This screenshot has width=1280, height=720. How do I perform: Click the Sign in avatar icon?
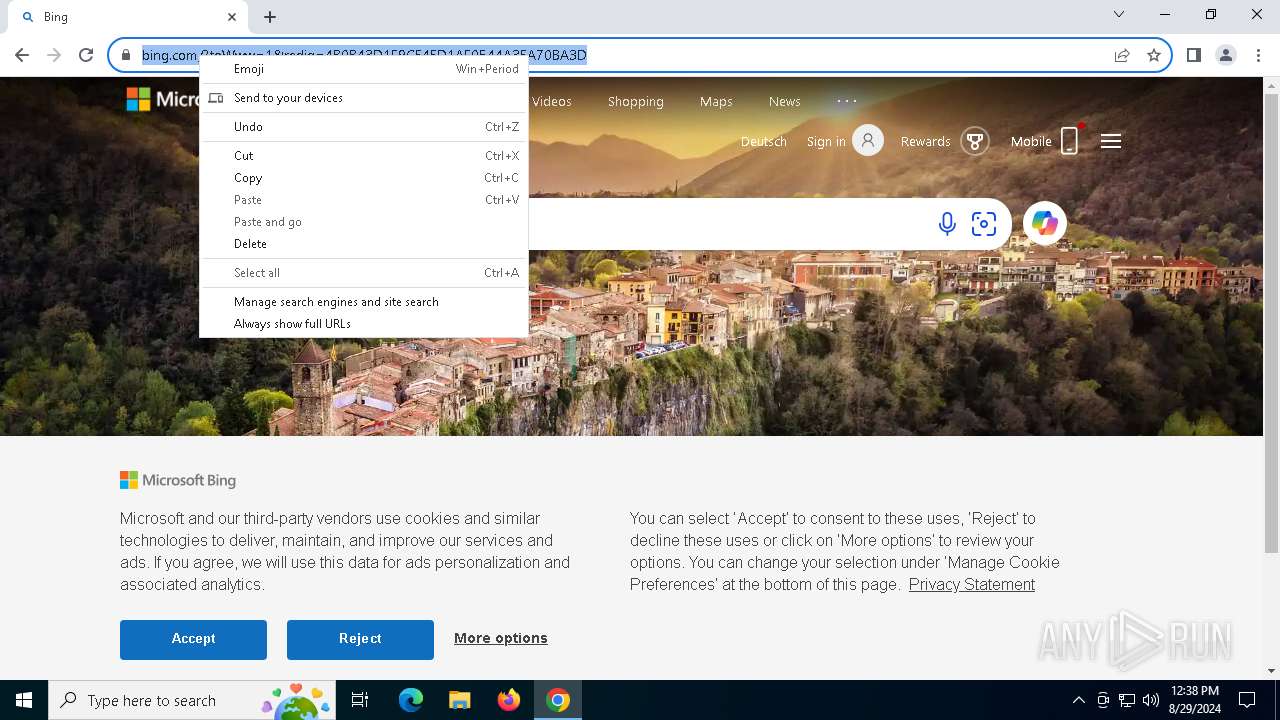point(868,141)
